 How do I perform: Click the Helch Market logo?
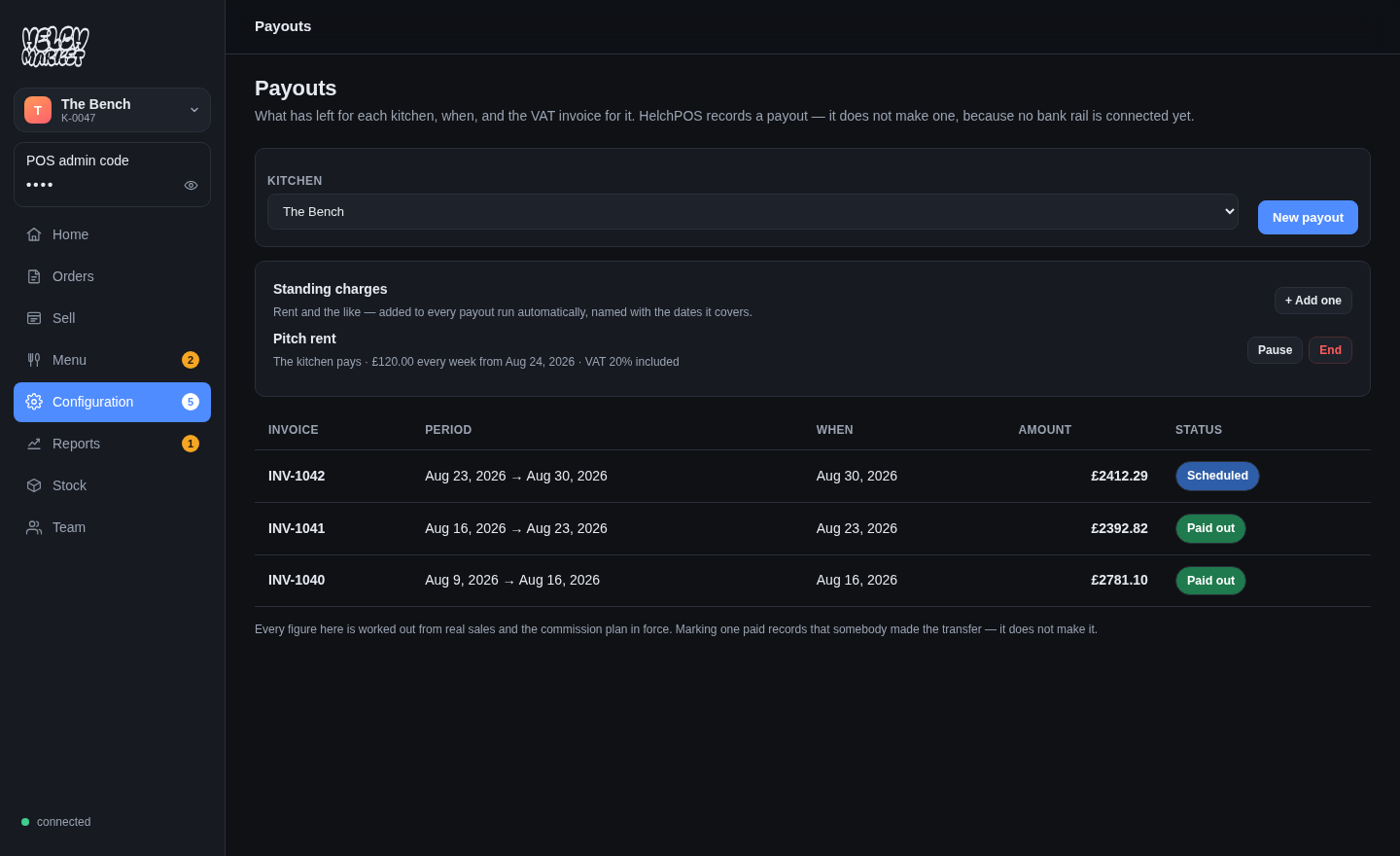coord(55,46)
